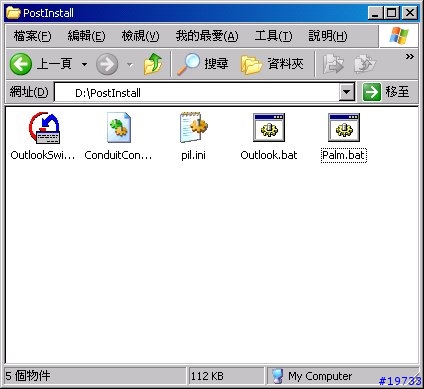Screen dimensions: 424x389
Task: Select the pil.ini file icon
Action: [x=194, y=127]
